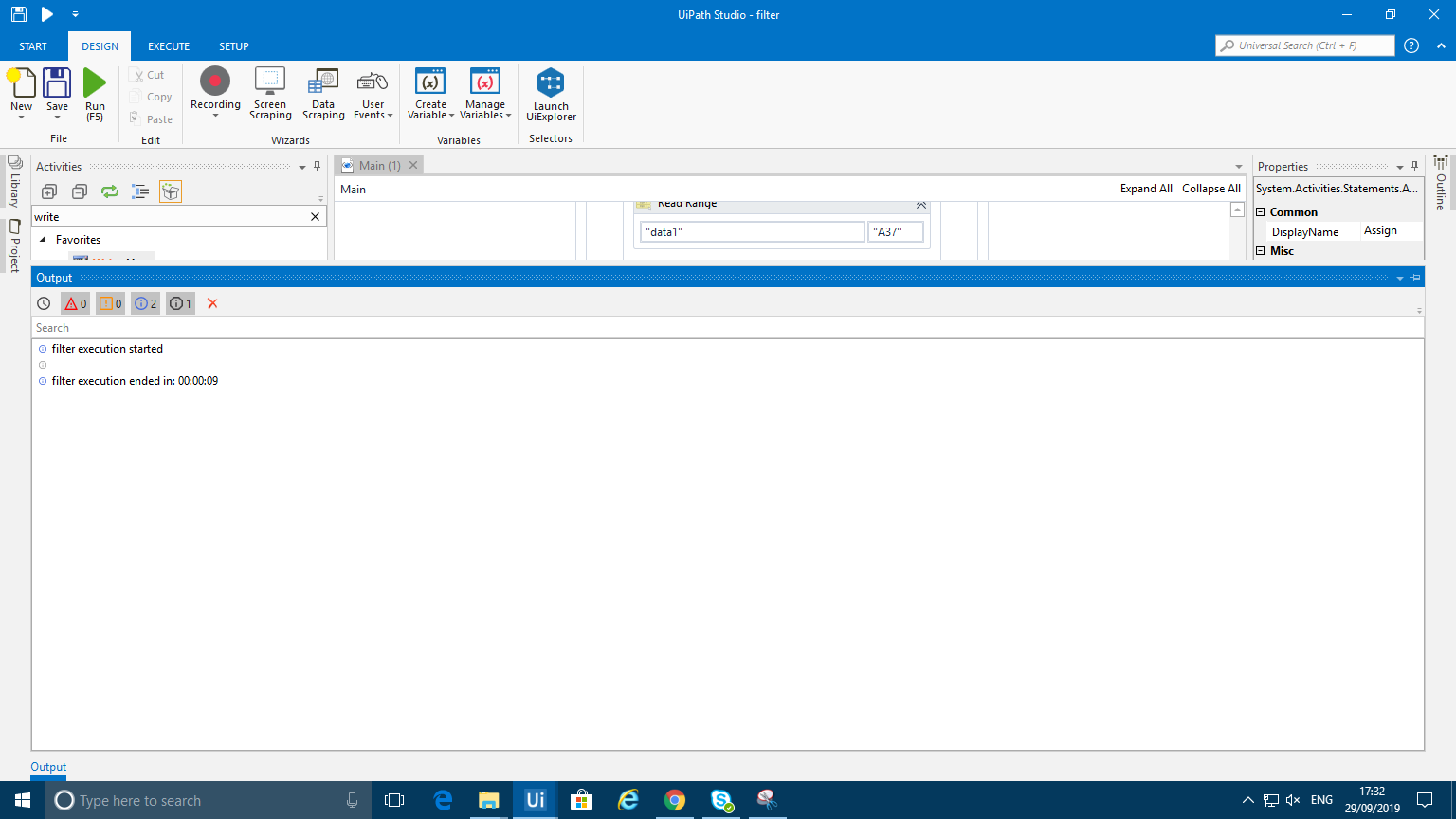This screenshot has width=1456, height=819.
Task: Click the save icon in the title bar
Action: pos(19,14)
